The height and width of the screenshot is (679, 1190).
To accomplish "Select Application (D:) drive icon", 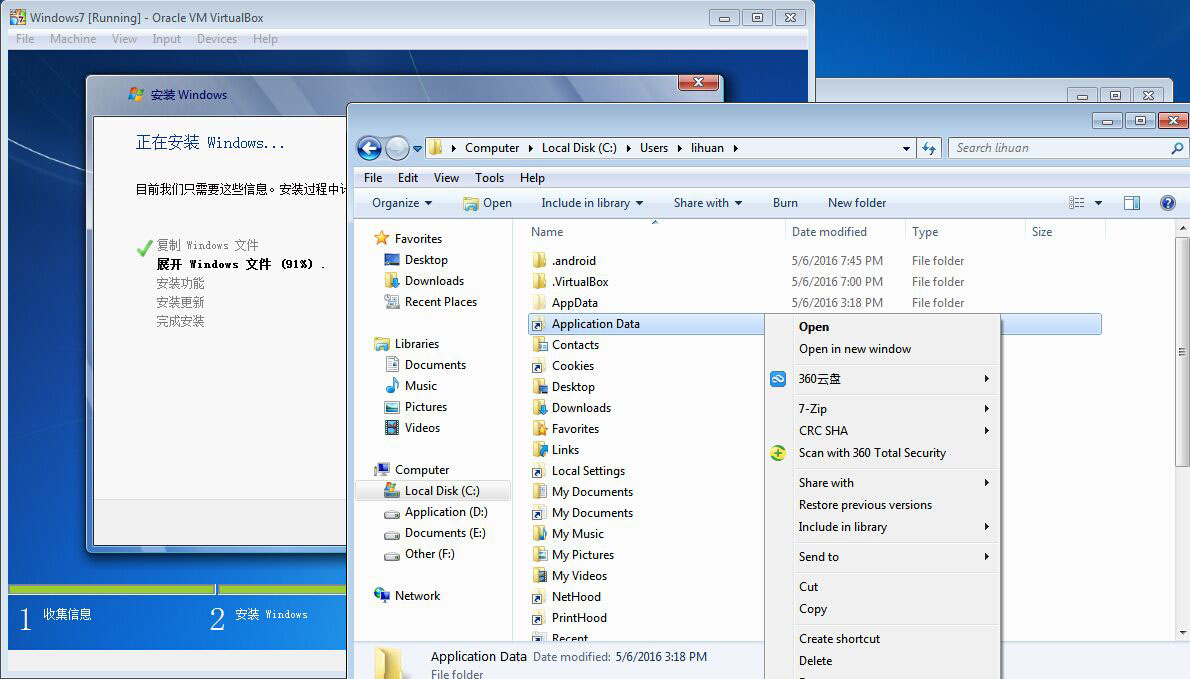I will [x=392, y=513].
